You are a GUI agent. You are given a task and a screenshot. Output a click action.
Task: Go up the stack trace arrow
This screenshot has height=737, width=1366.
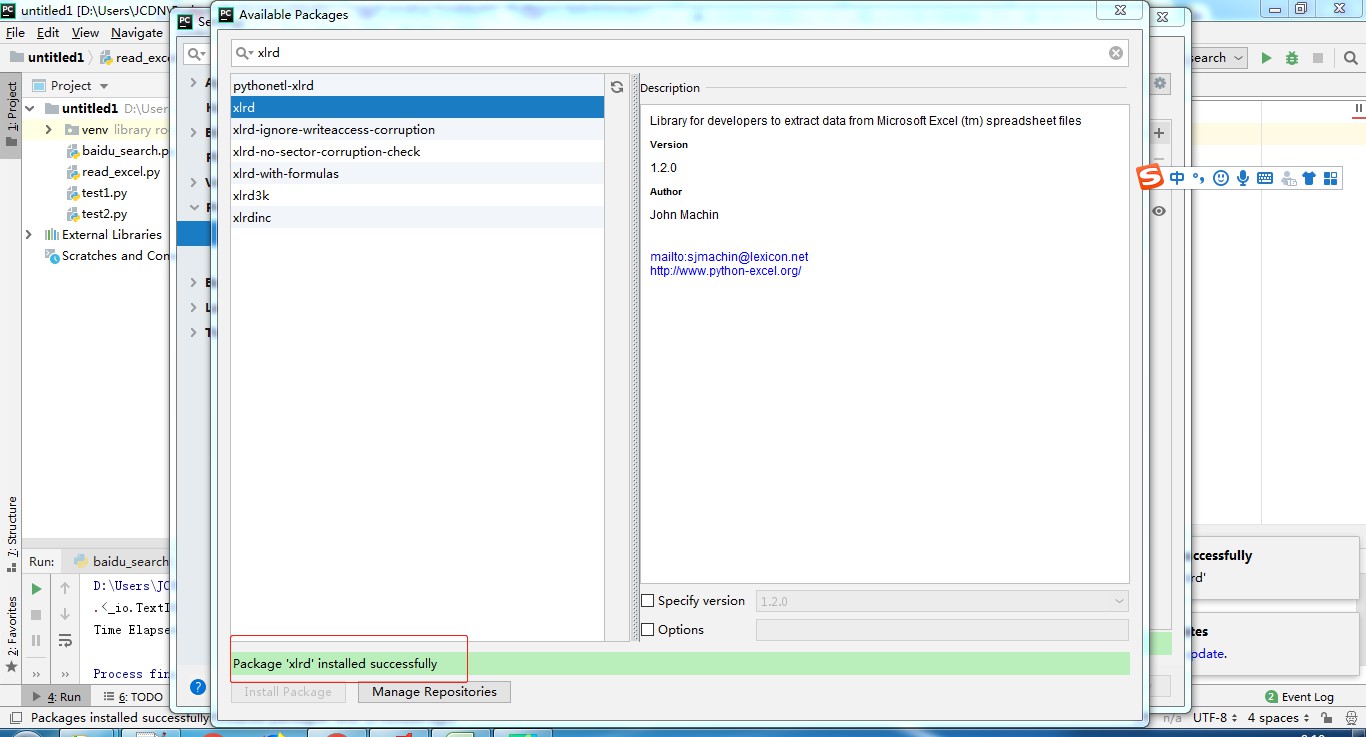click(x=65, y=588)
